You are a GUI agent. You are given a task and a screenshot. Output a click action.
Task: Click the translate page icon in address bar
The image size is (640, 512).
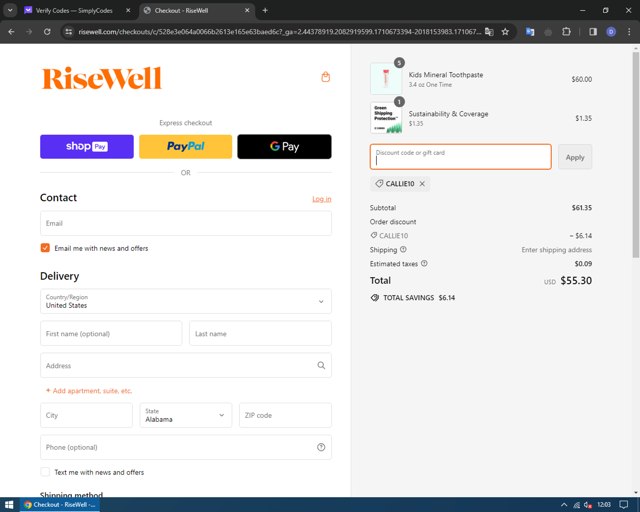tap(489, 31)
